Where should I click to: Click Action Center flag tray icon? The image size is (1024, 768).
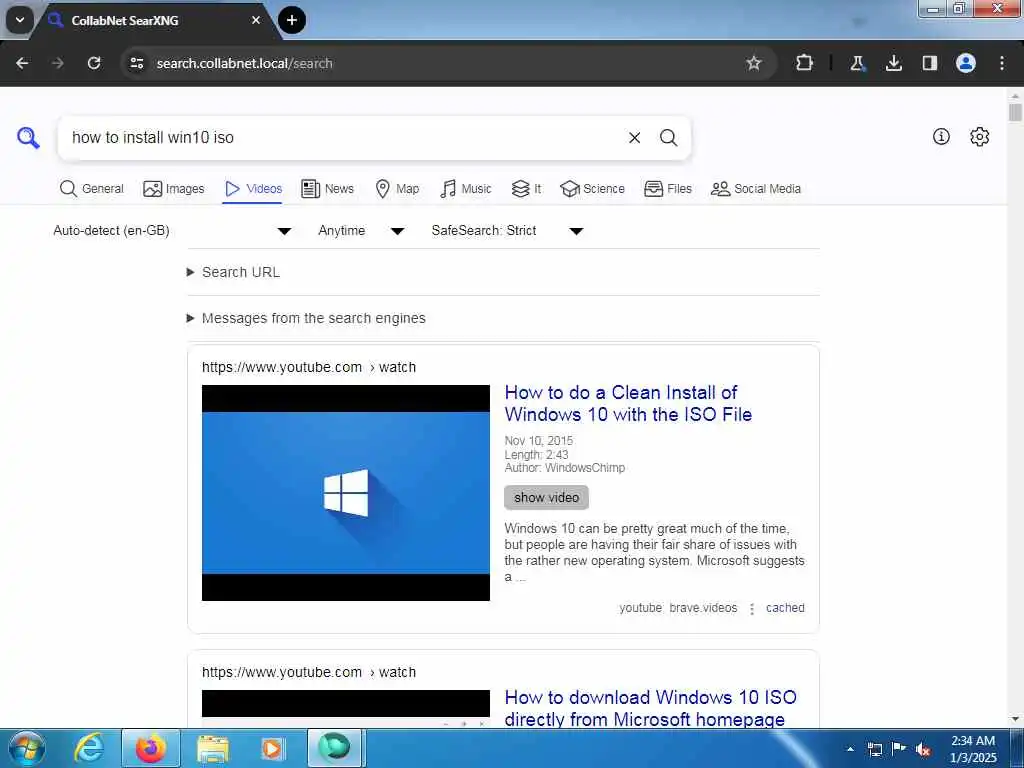click(899, 749)
